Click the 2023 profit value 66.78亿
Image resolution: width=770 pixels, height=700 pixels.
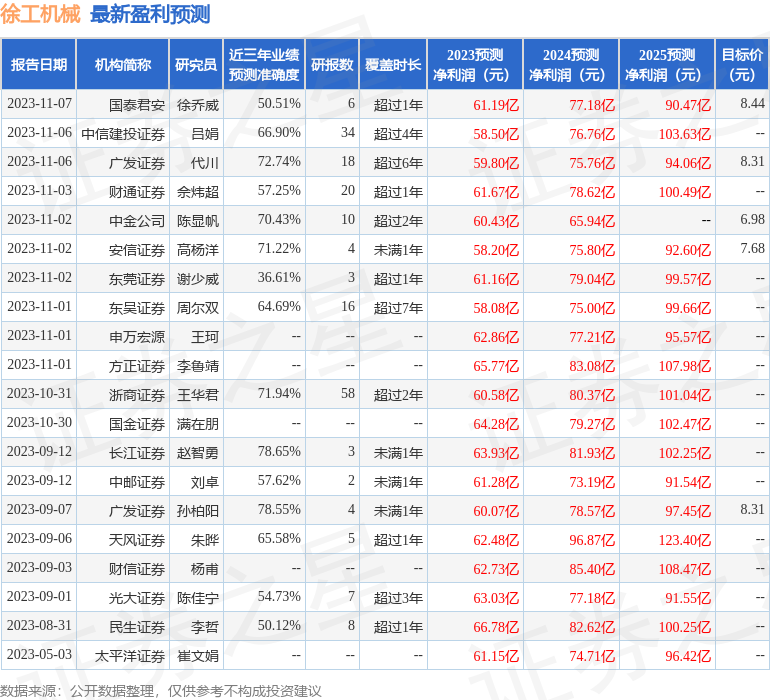tap(496, 627)
